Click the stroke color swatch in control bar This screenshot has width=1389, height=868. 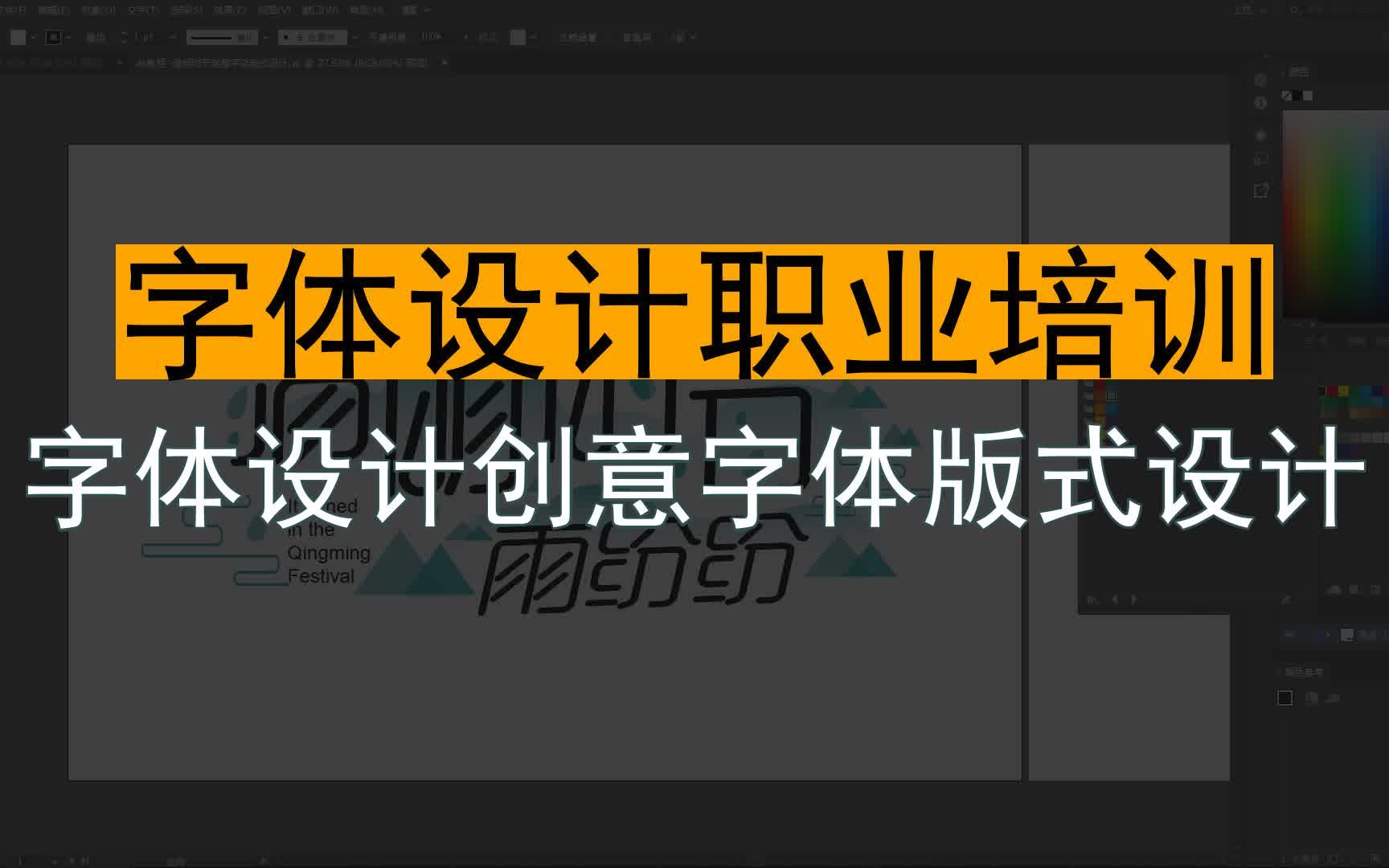tap(53, 37)
